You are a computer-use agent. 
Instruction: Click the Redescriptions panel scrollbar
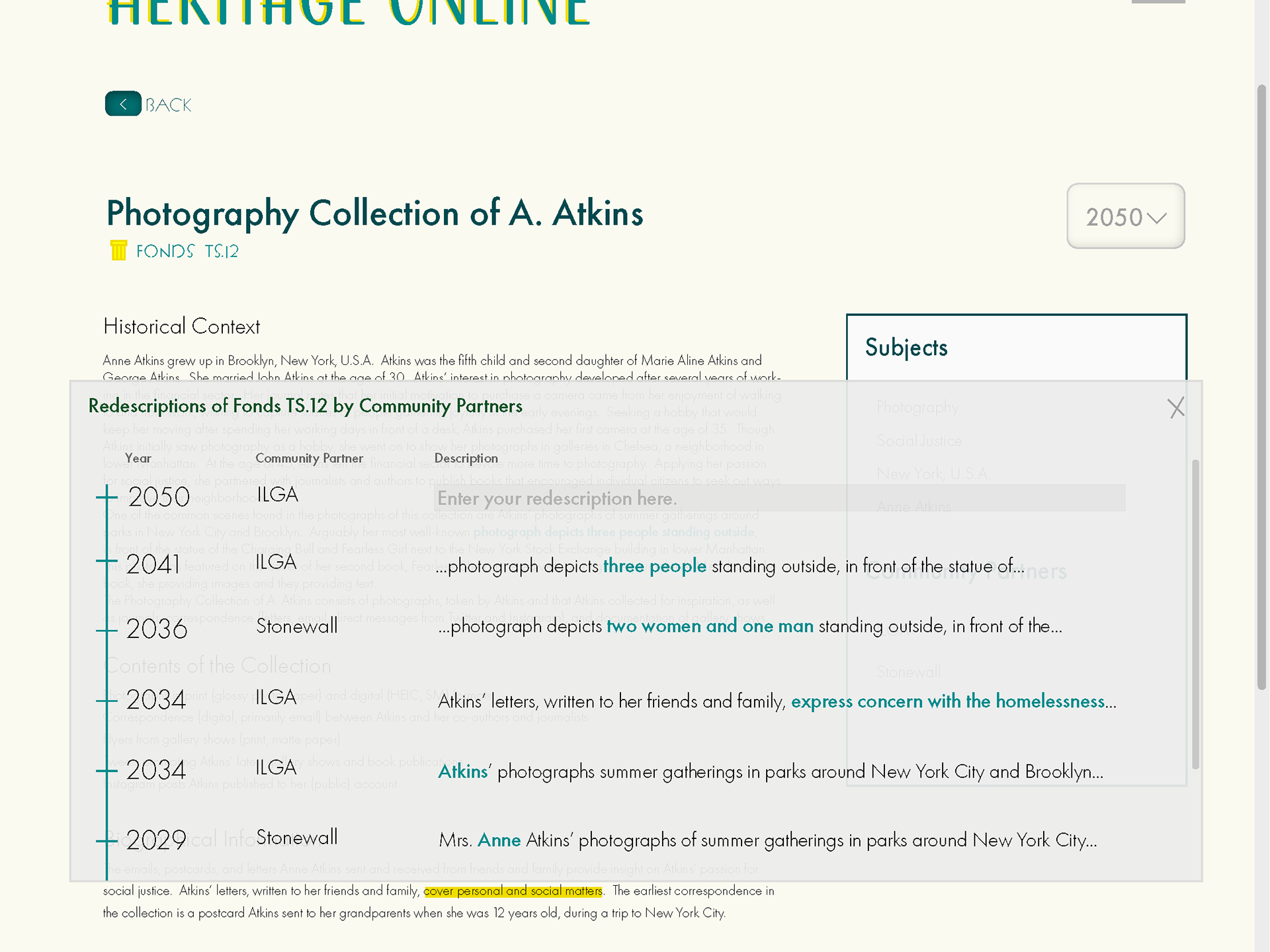tap(1195, 614)
